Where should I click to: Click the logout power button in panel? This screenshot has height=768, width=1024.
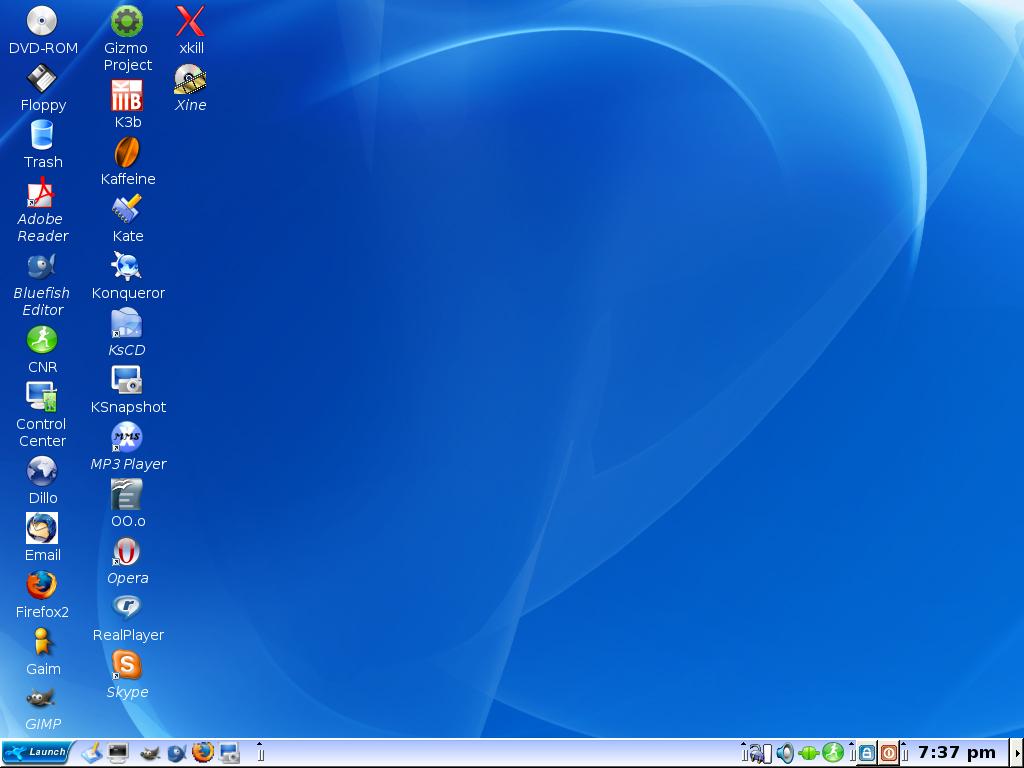(x=888, y=753)
